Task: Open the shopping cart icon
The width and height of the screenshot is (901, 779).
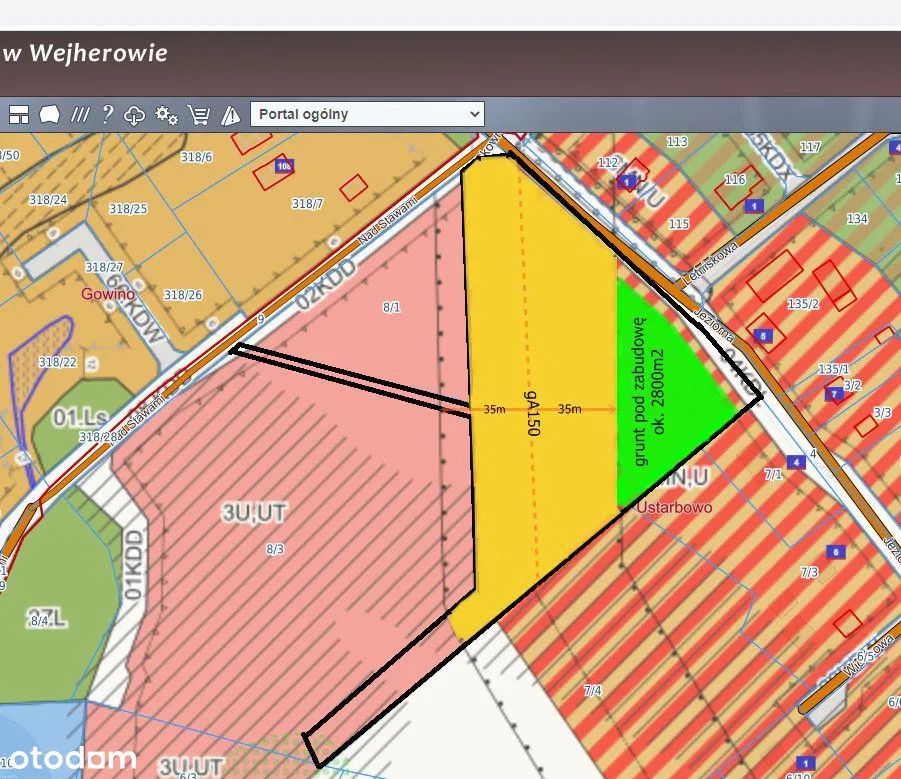Action: click(x=199, y=115)
